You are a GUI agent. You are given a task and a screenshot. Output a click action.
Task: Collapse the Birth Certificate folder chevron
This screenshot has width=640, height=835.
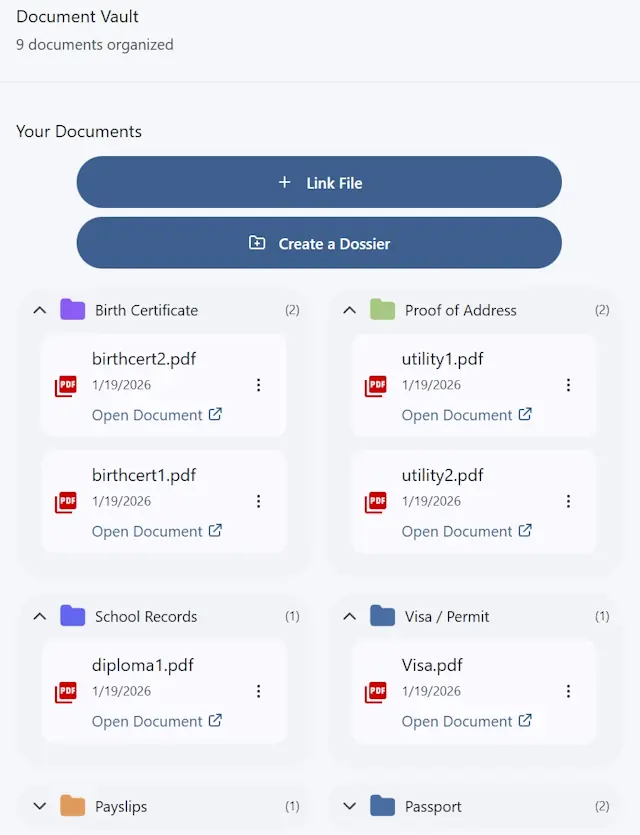point(40,310)
